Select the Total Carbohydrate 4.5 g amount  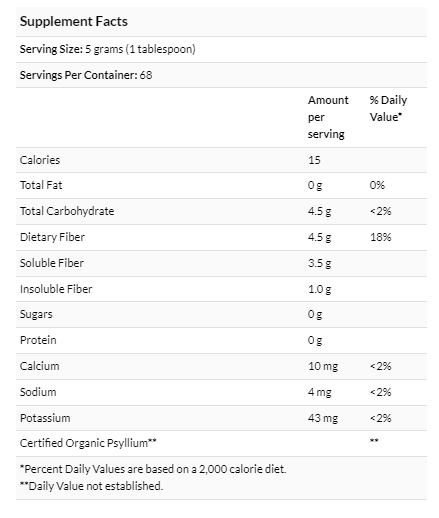(x=319, y=211)
